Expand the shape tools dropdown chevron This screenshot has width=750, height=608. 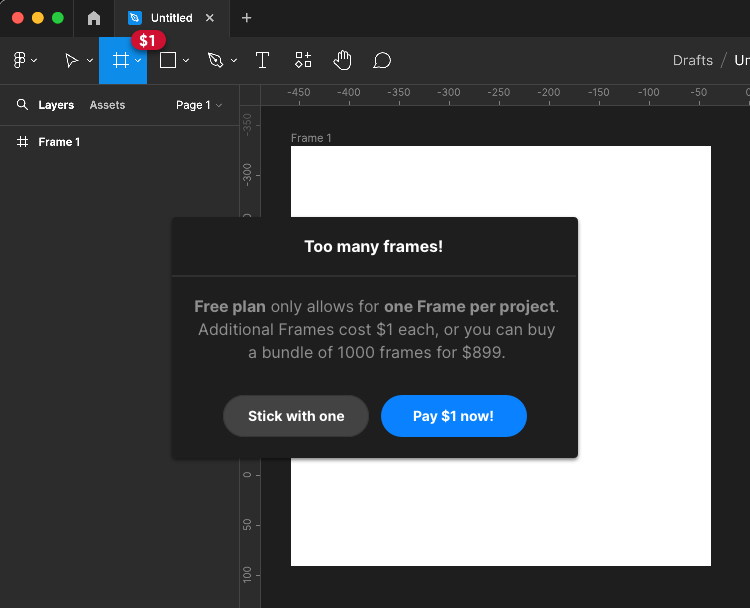tap(186, 60)
